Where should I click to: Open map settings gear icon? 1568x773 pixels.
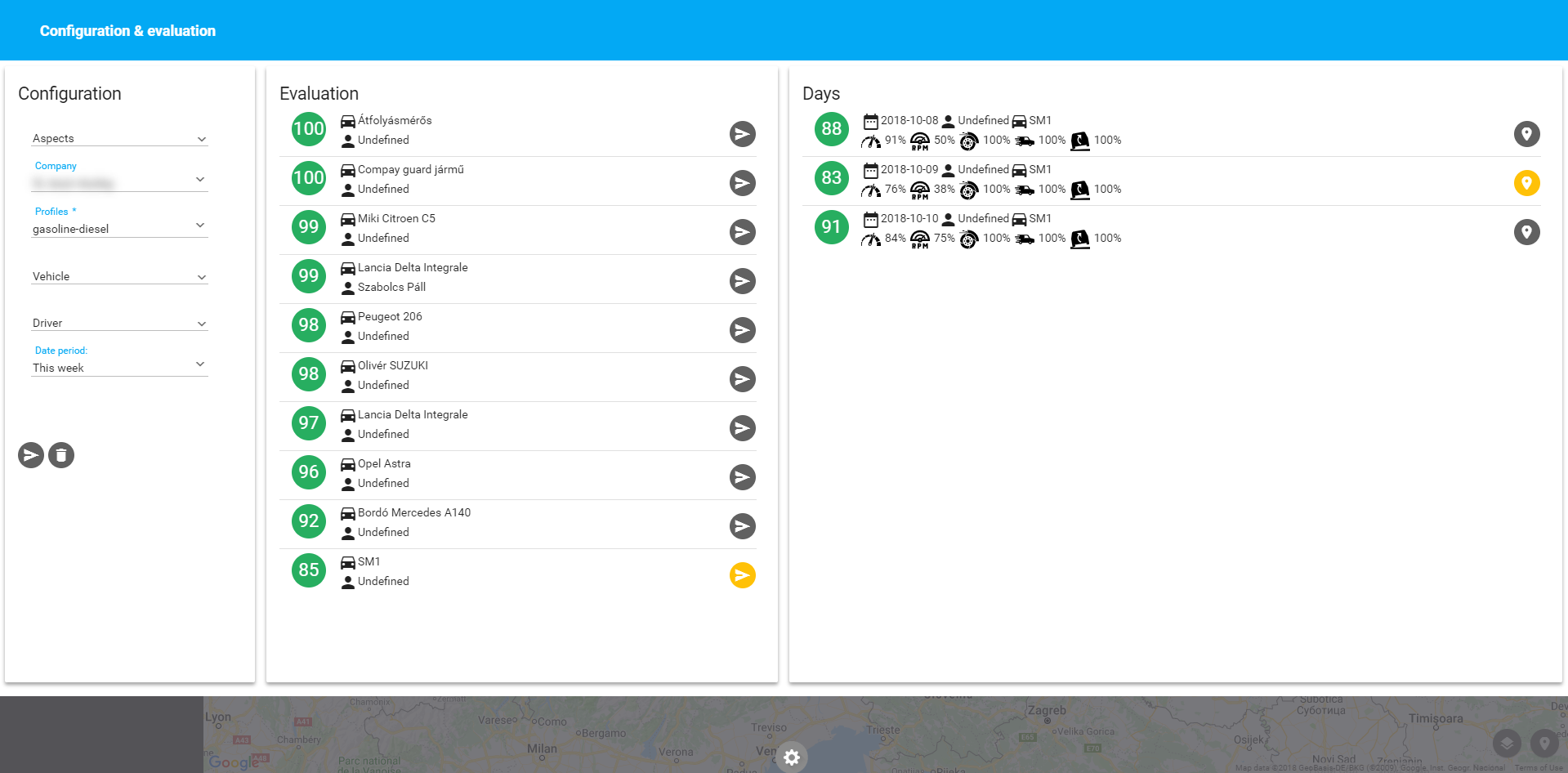pyautogui.click(x=791, y=757)
